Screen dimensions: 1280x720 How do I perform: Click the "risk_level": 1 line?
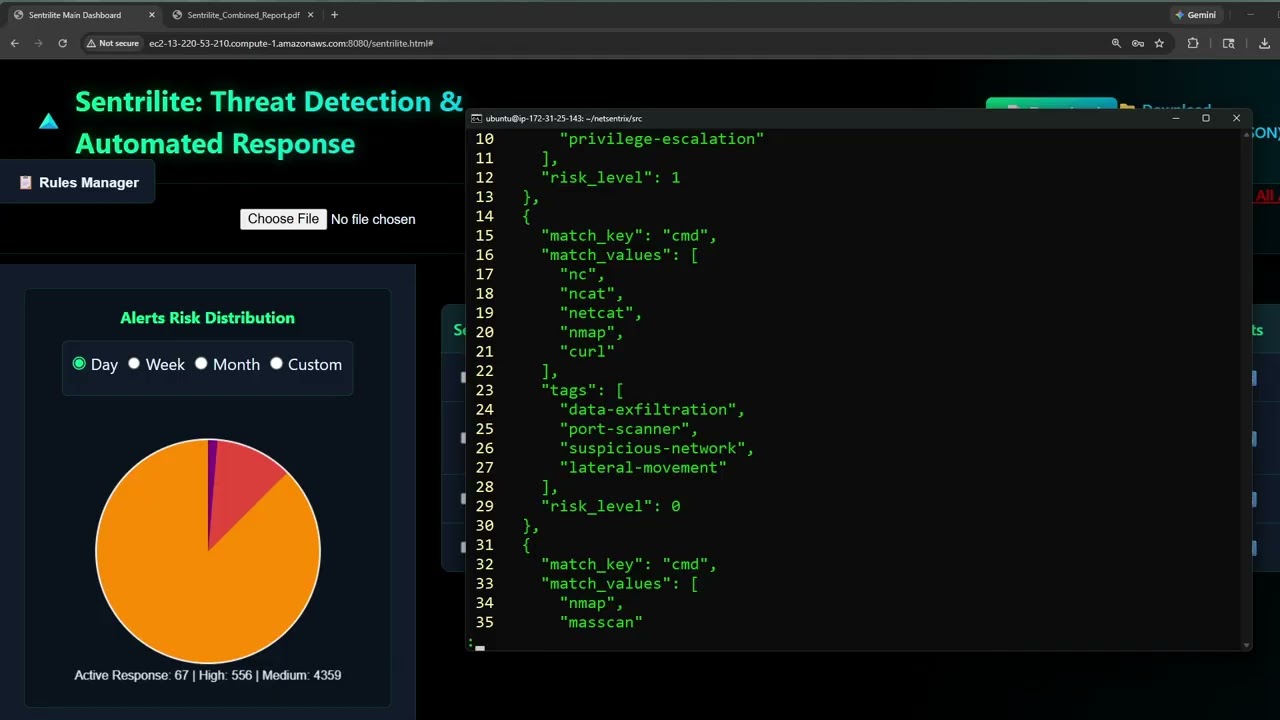tap(610, 178)
